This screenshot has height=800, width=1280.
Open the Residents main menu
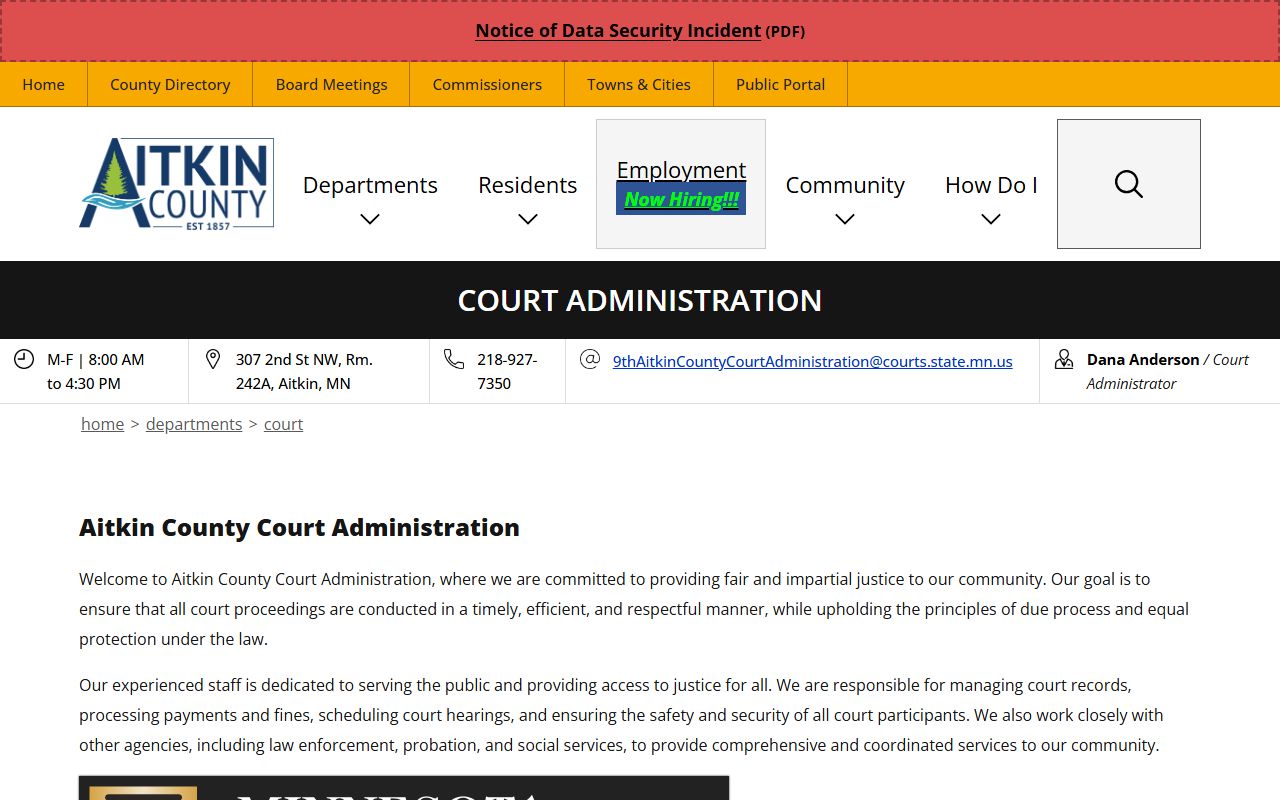pos(528,185)
